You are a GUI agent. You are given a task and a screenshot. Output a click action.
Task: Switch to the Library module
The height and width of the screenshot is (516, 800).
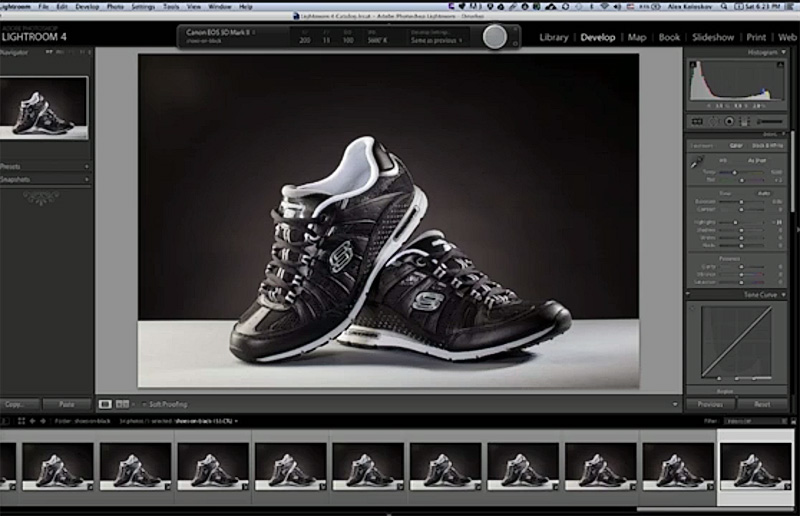[554, 37]
